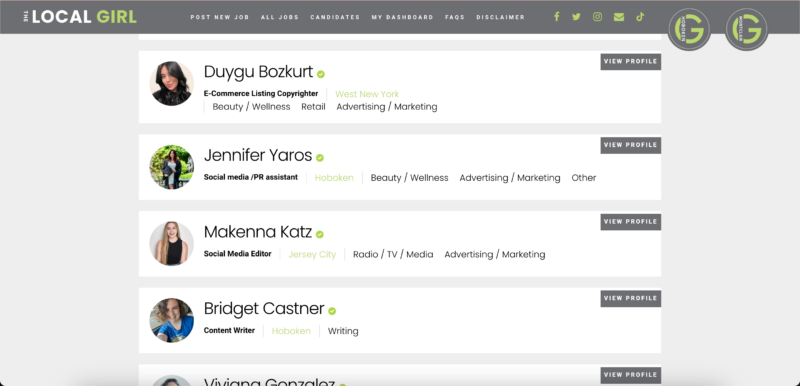Viewport: 800px width, 386px height.
Task: Open the FAQs page
Action: [x=455, y=17]
